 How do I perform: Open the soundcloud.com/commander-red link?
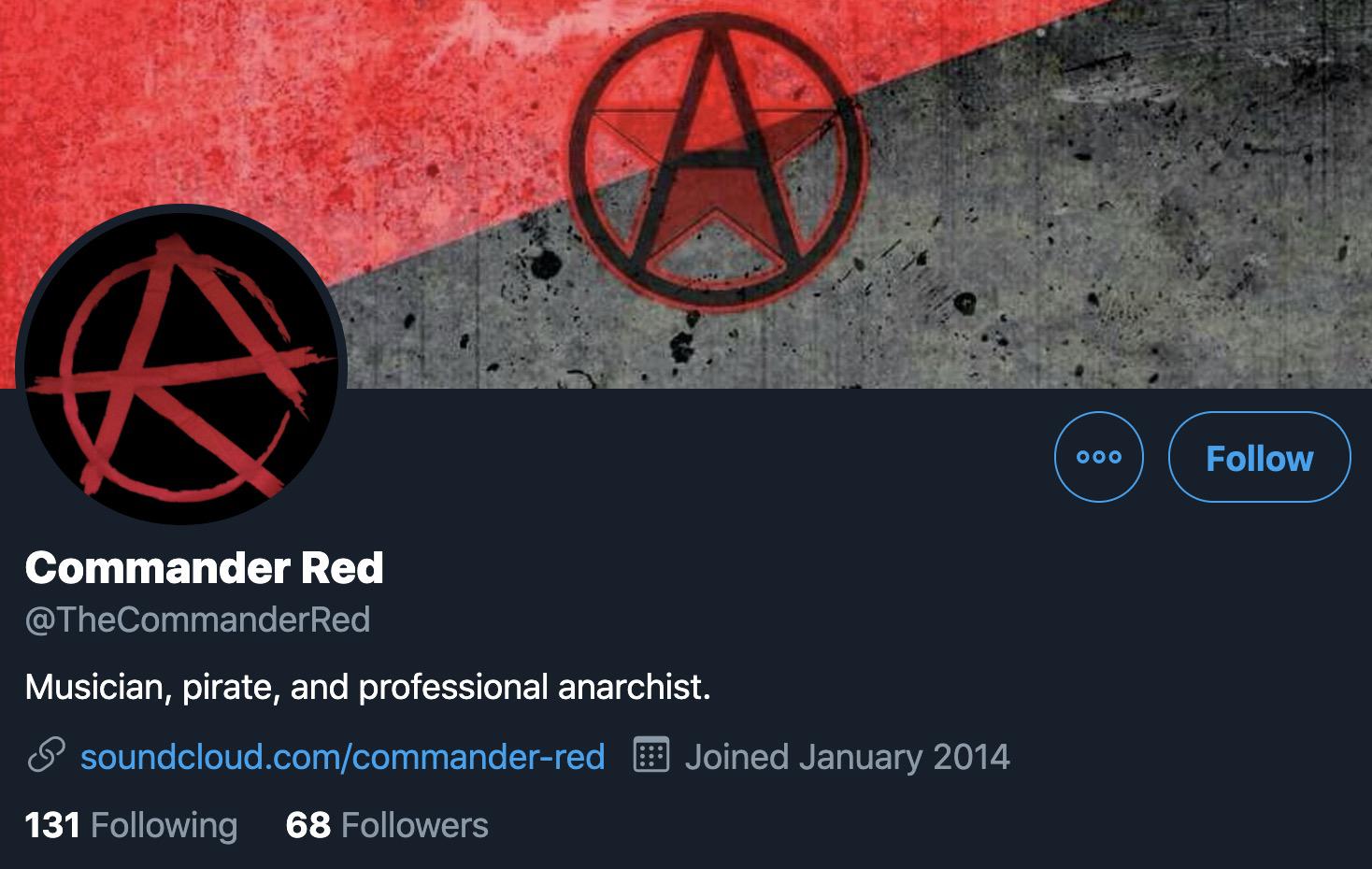(x=342, y=756)
